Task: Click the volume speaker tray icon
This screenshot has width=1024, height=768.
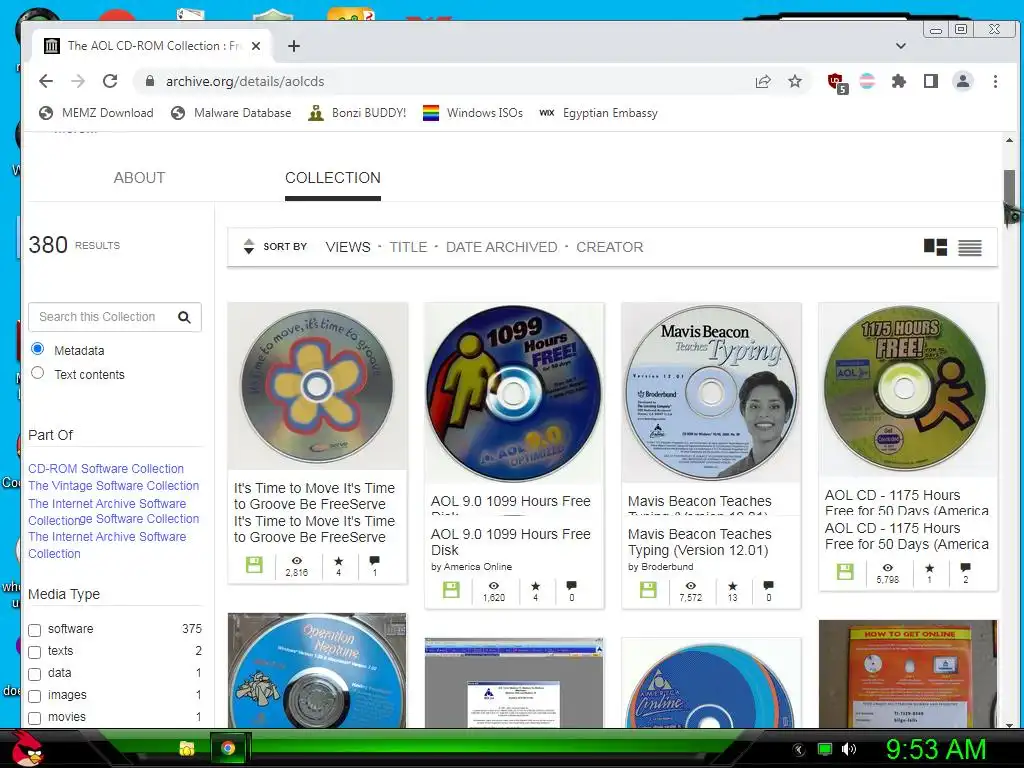Action: (x=849, y=749)
